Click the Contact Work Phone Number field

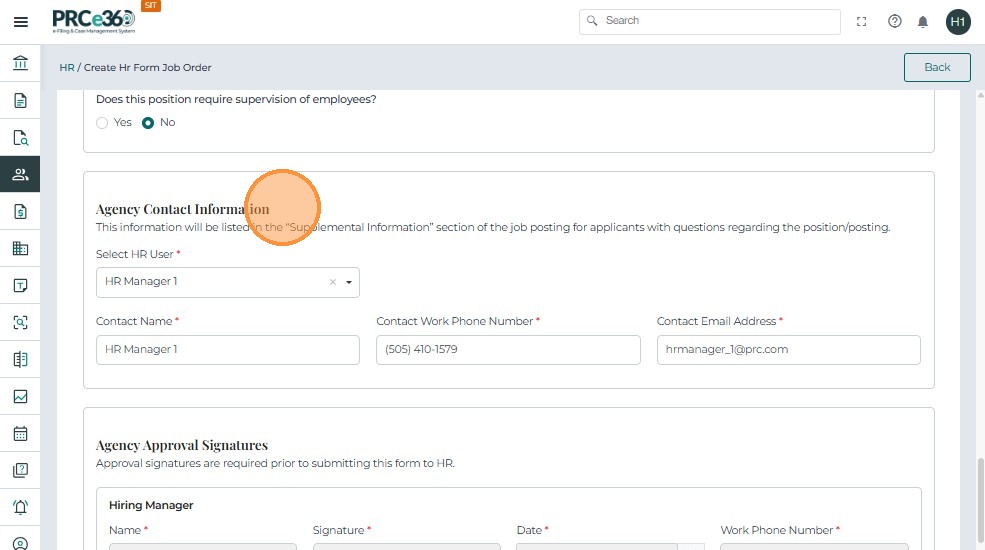(508, 350)
